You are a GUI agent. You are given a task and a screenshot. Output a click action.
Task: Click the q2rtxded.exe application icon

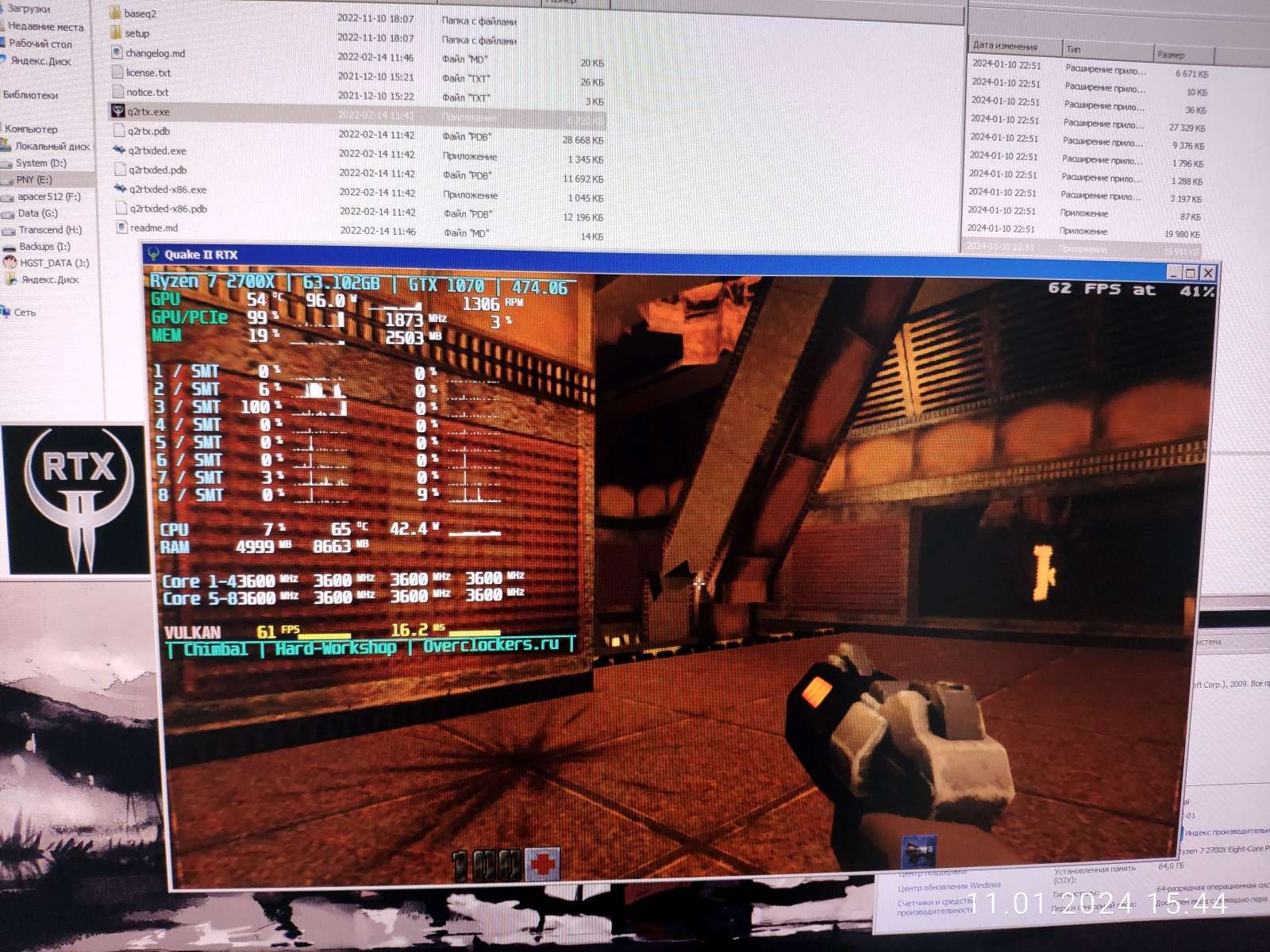click(x=119, y=151)
